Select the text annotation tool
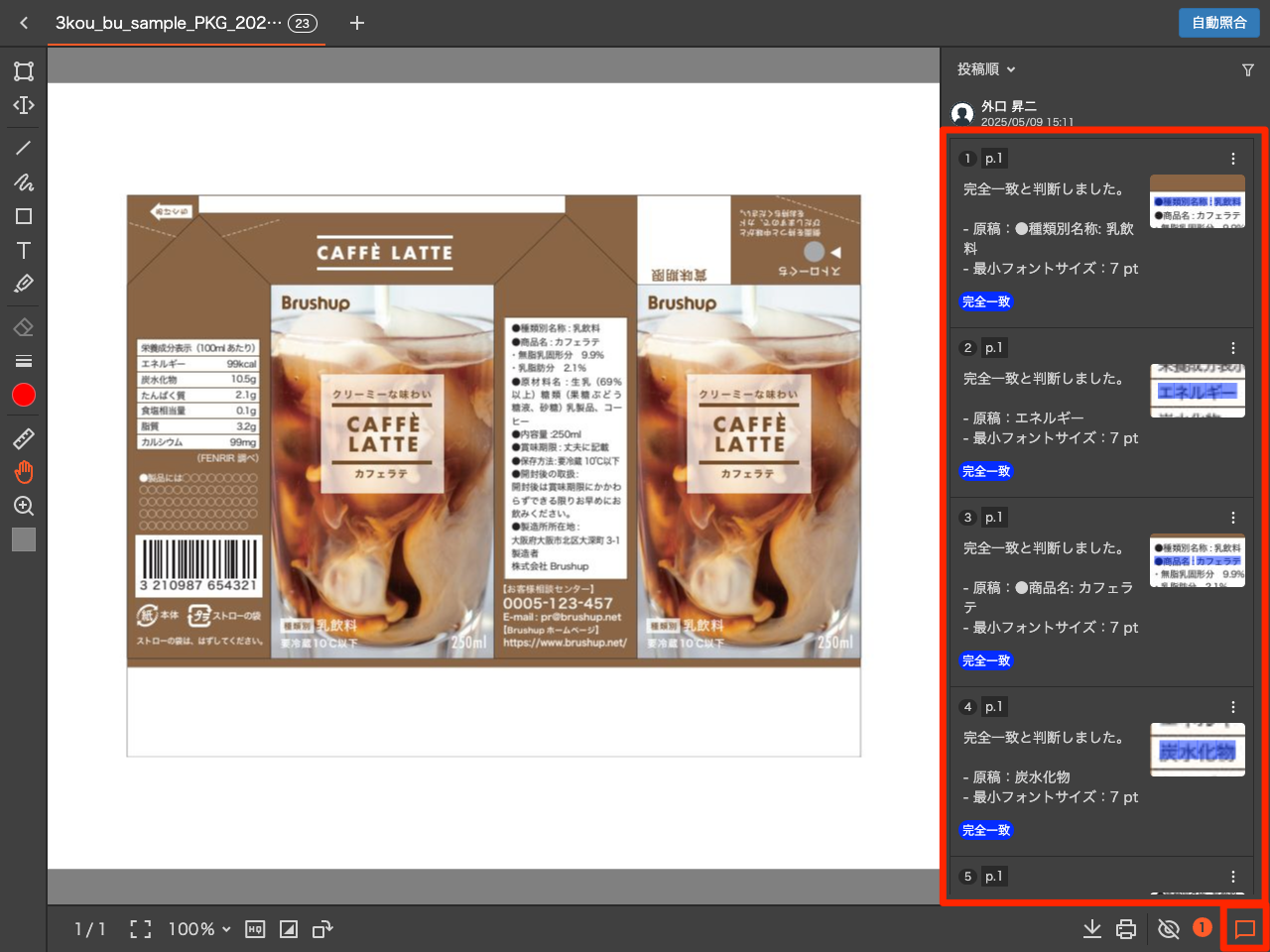Image resolution: width=1270 pixels, height=952 pixels. (x=24, y=250)
